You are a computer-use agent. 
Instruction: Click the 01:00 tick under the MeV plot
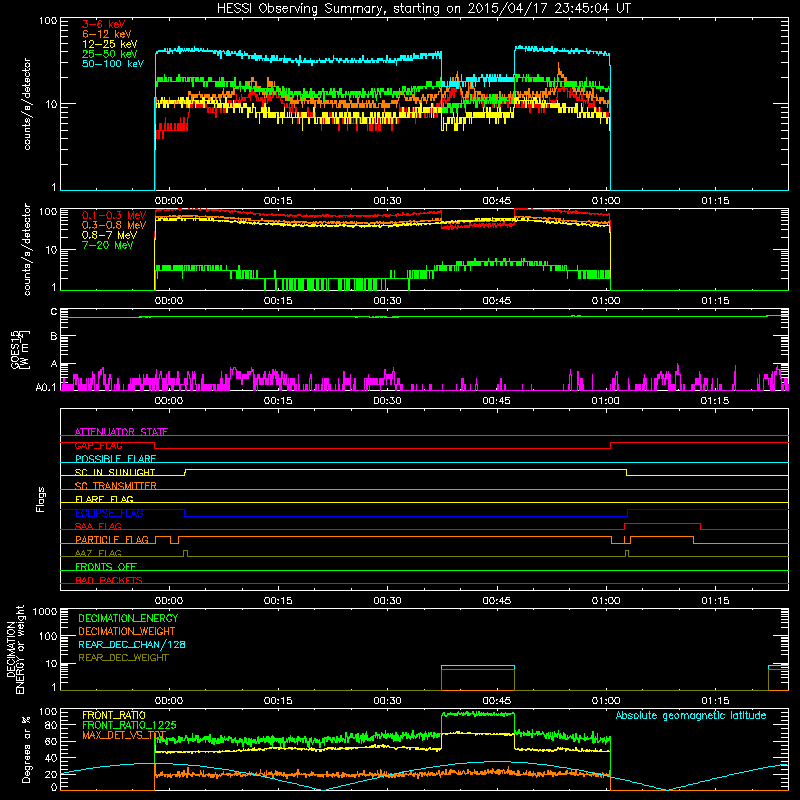click(606, 301)
